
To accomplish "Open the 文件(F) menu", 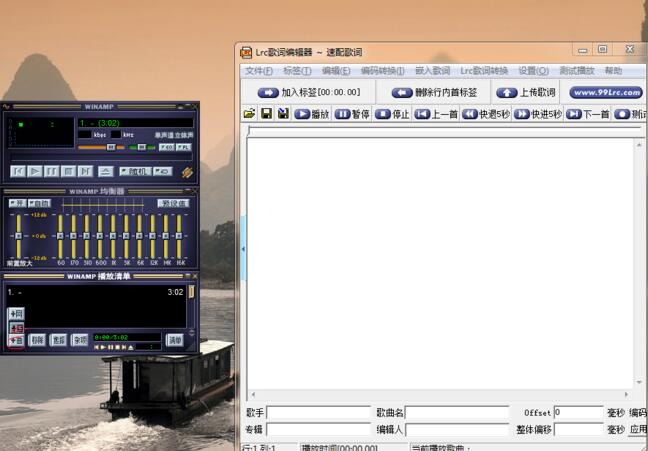I will click(x=259, y=71).
